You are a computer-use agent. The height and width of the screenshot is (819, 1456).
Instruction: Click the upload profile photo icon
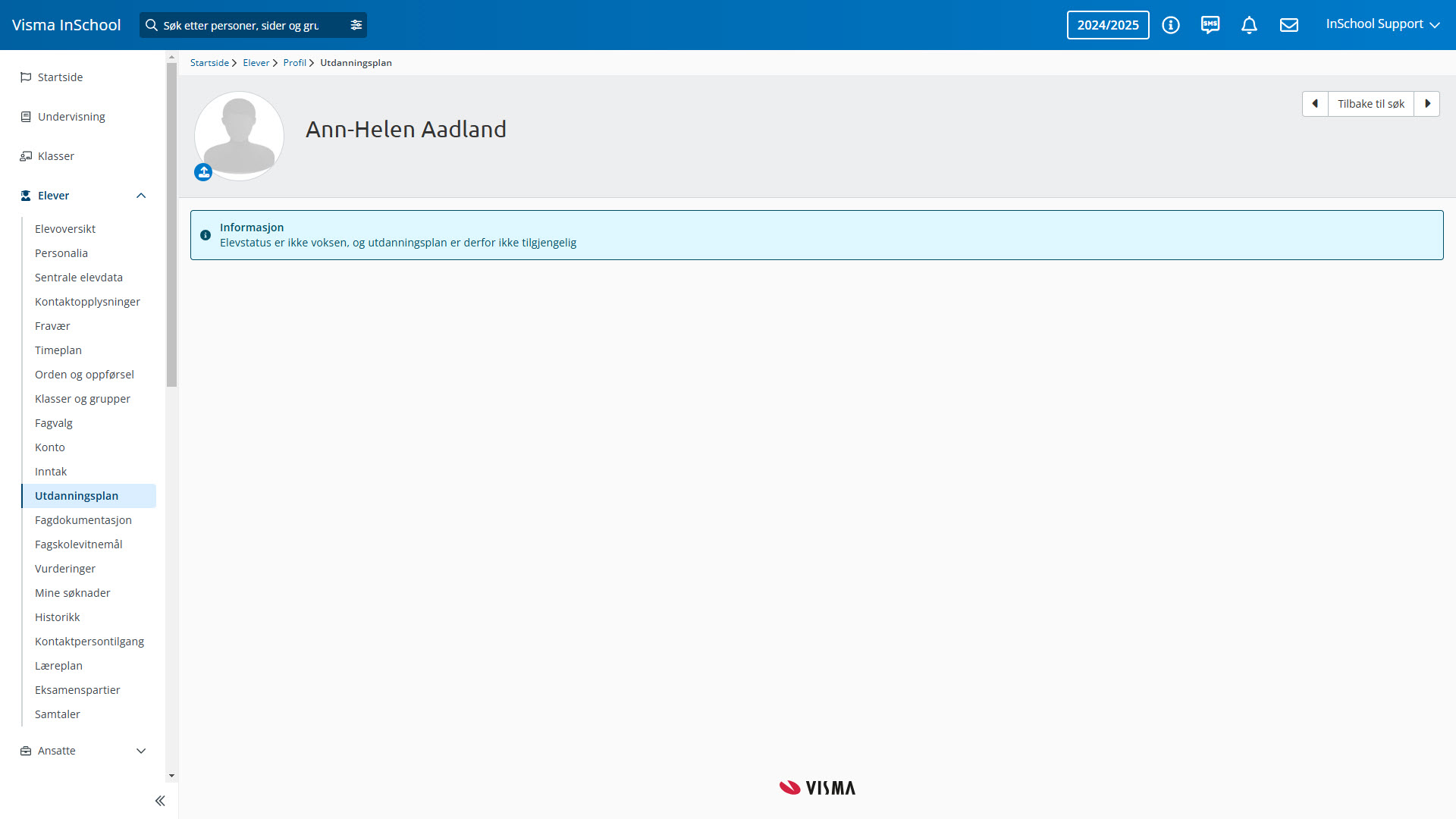(x=203, y=172)
